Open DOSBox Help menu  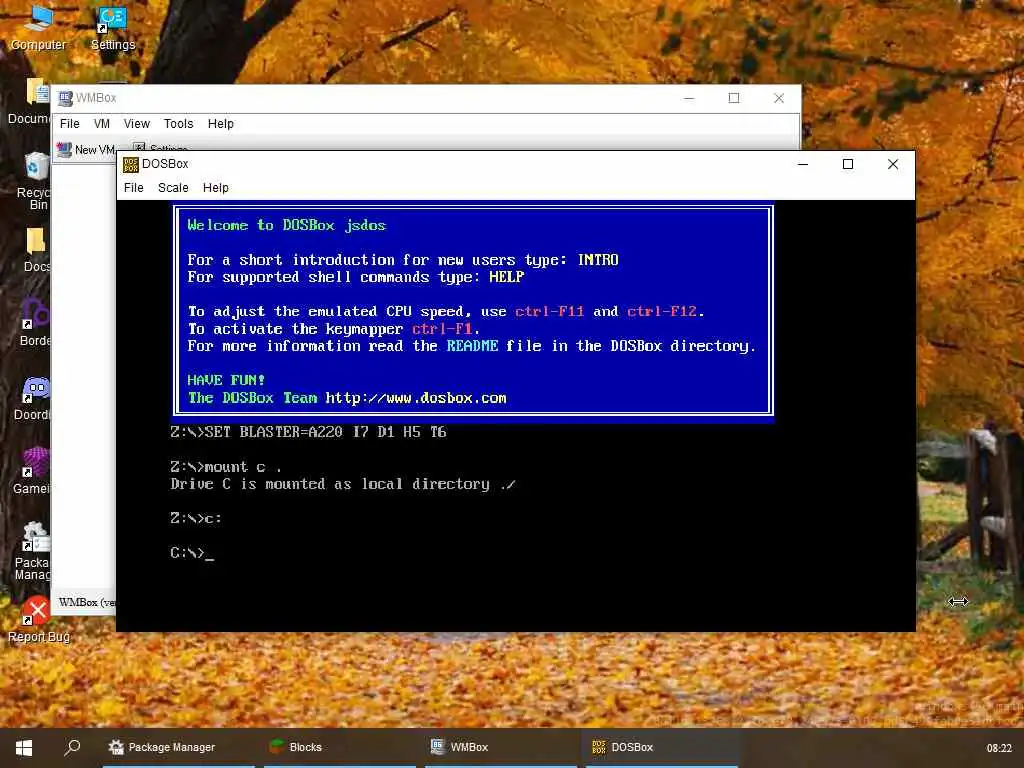(x=216, y=188)
